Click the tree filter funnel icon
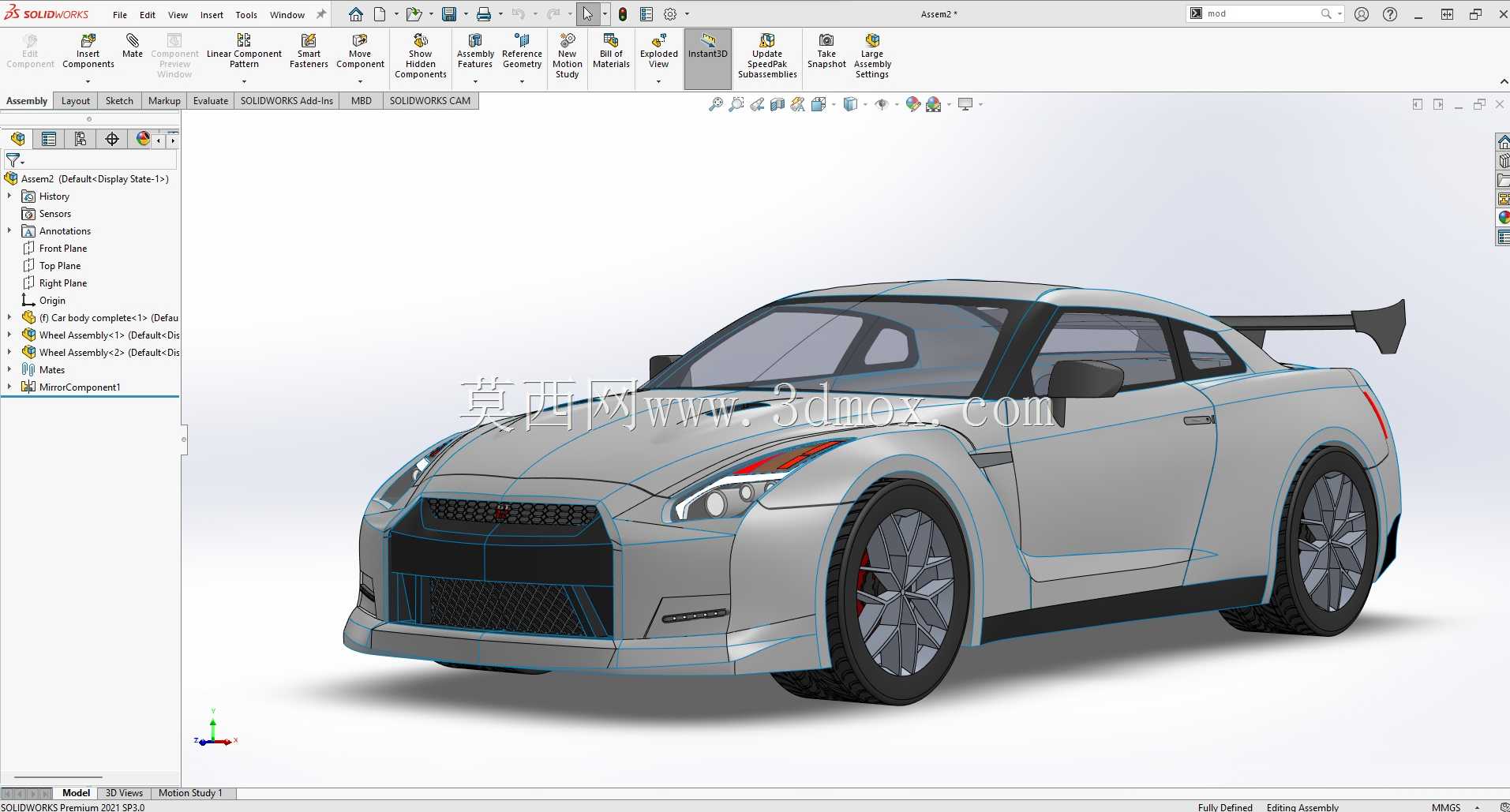 pyautogui.click(x=13, y=159)
